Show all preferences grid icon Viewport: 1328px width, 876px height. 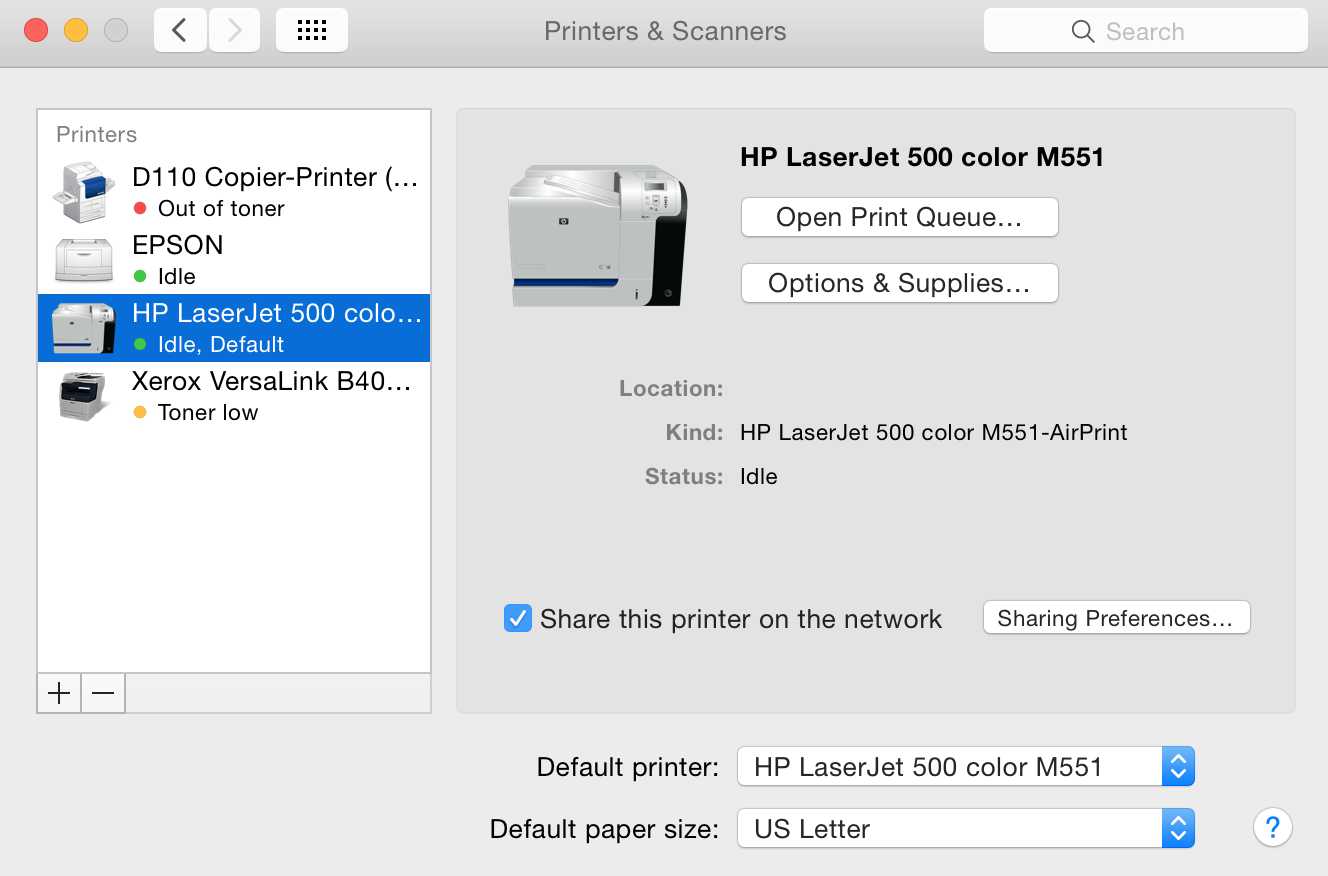point(312,31)
